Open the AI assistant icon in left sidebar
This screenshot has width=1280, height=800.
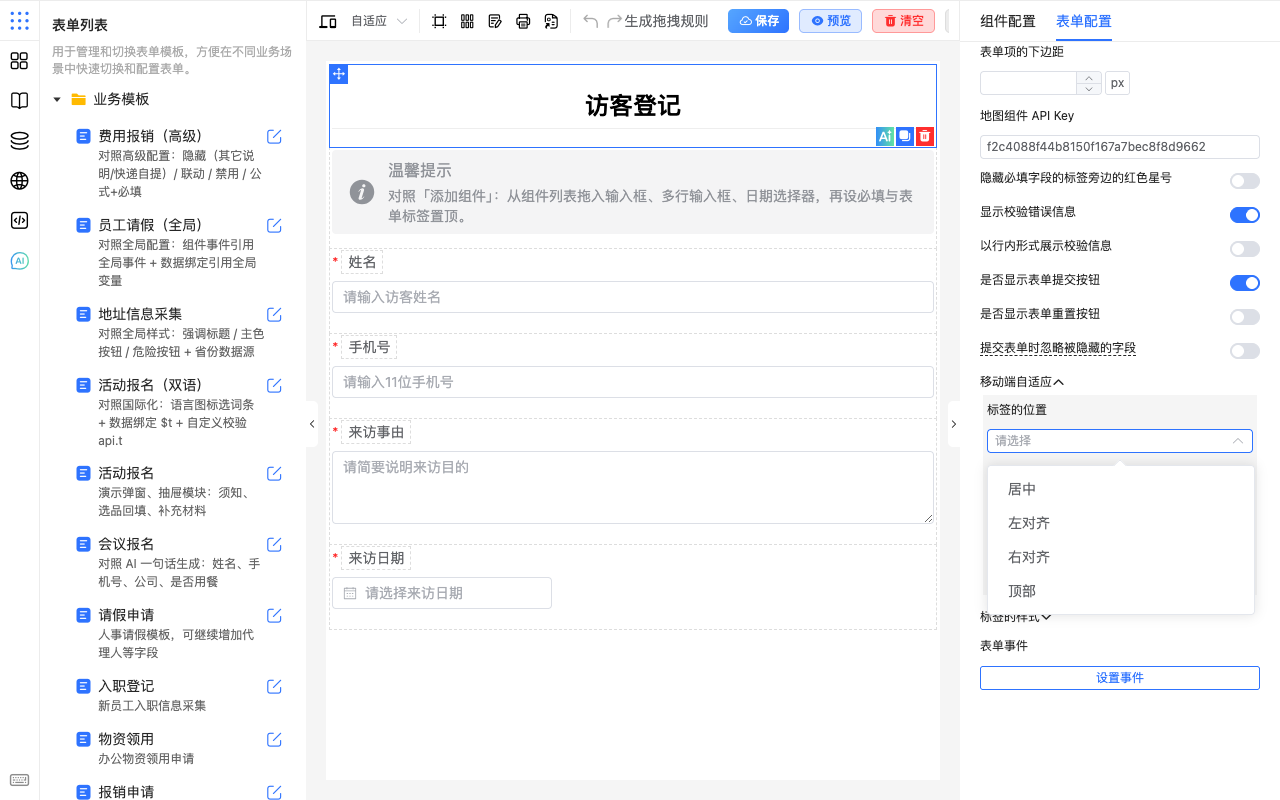[x=19, y=261]
